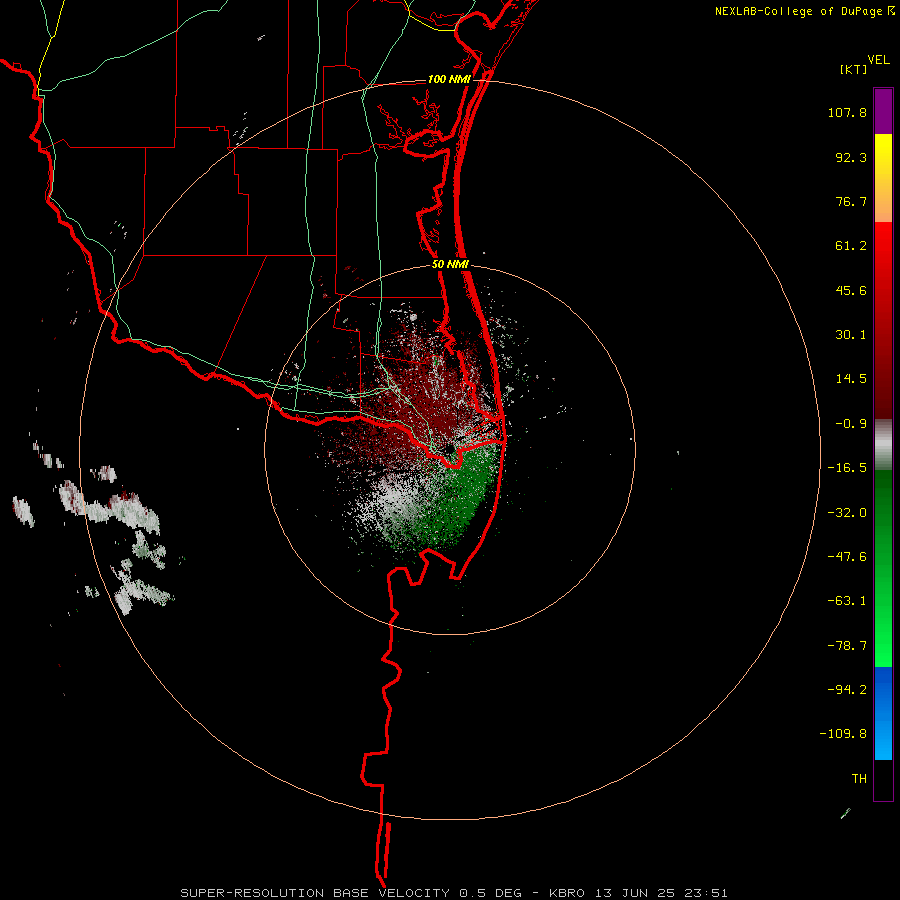Screen dimensions: 900x900
Task: Pick the yellow segment of the color bar
Action: pyautogui.click(x=883, y=178)
